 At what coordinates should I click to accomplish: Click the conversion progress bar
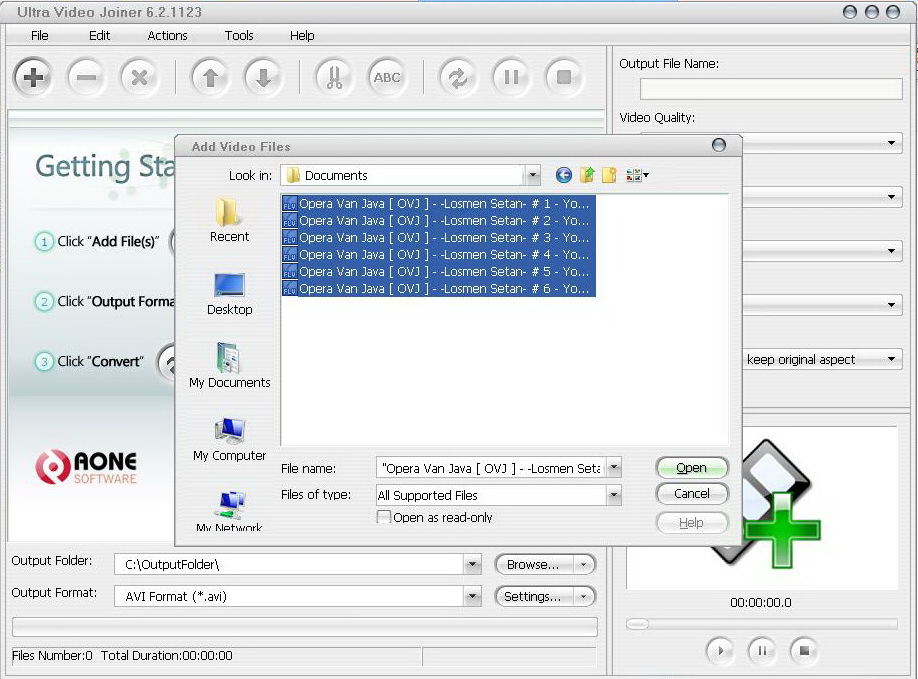tap(304, 626)
